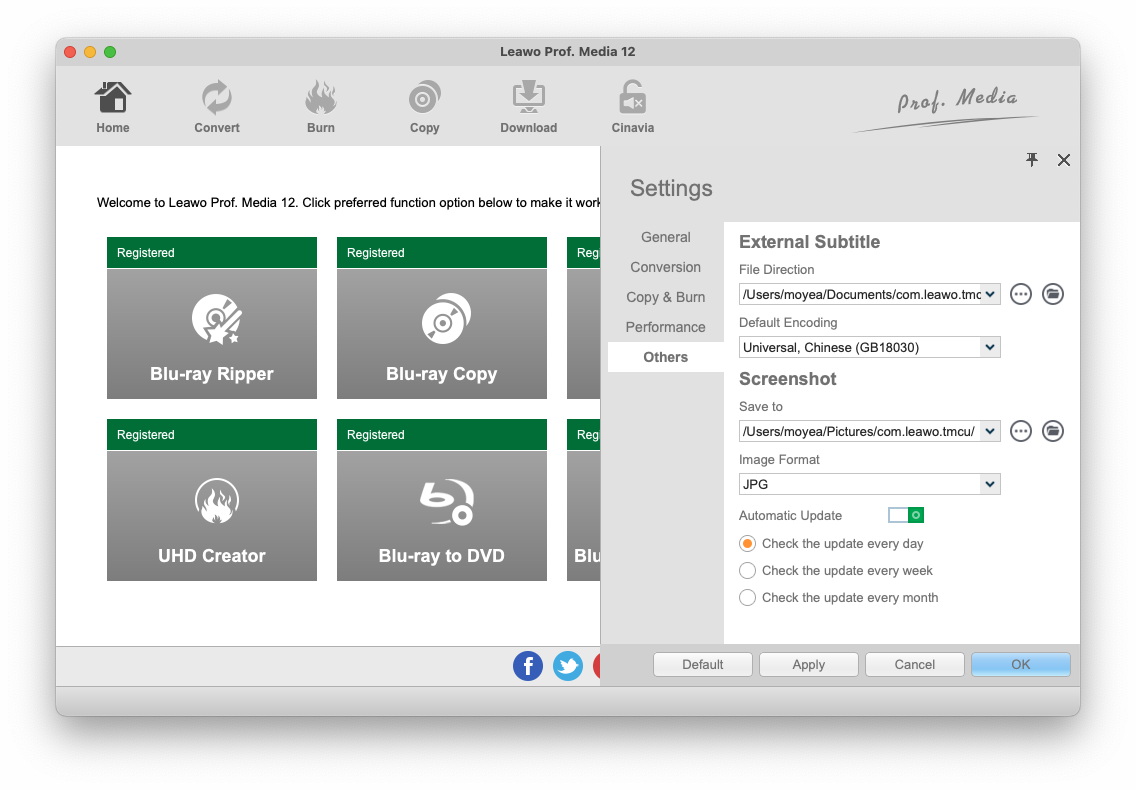
Task: Switch to the Conversion settings tab
Action: coord(665,267)
